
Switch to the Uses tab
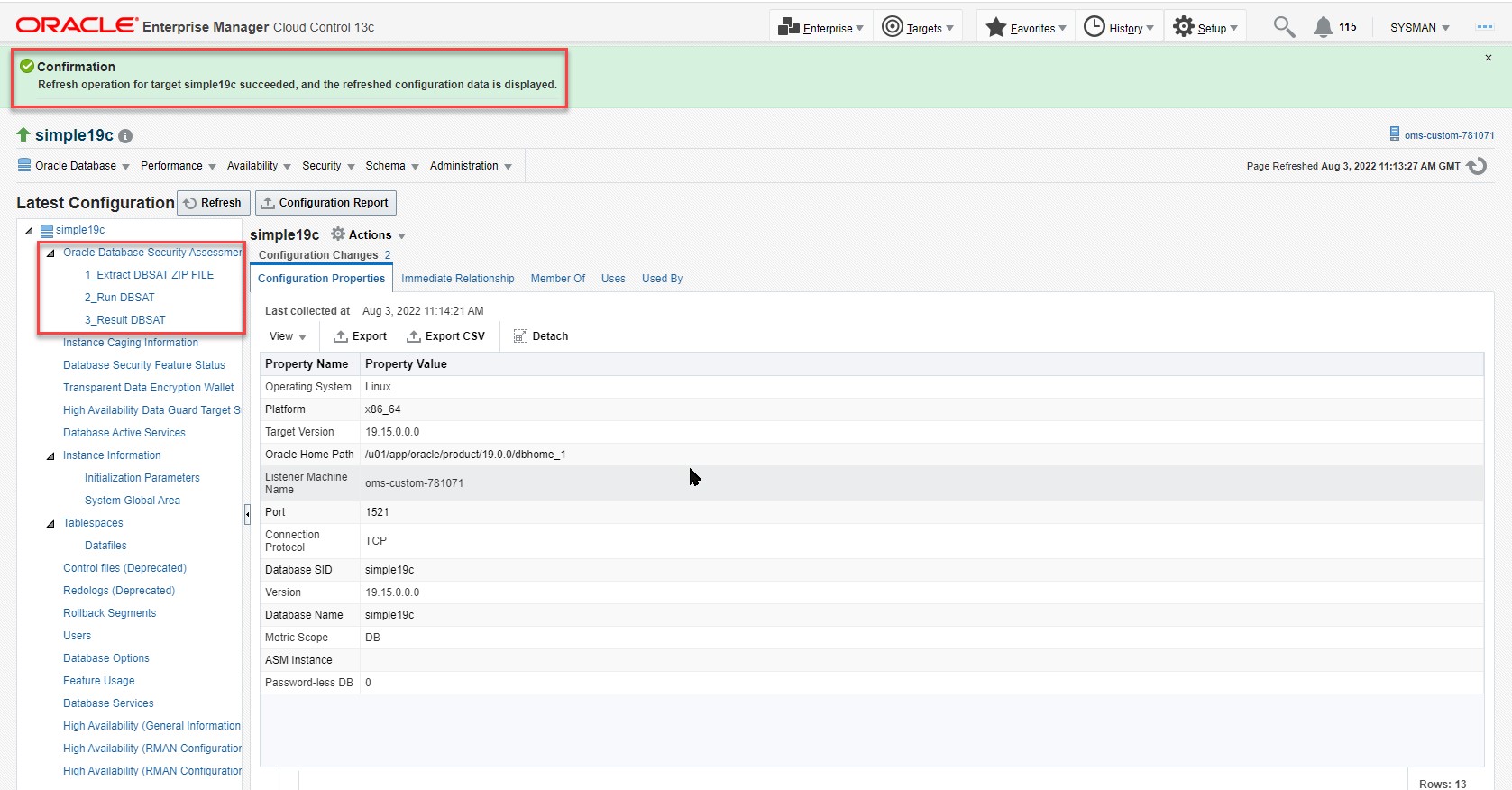[613, 279]
